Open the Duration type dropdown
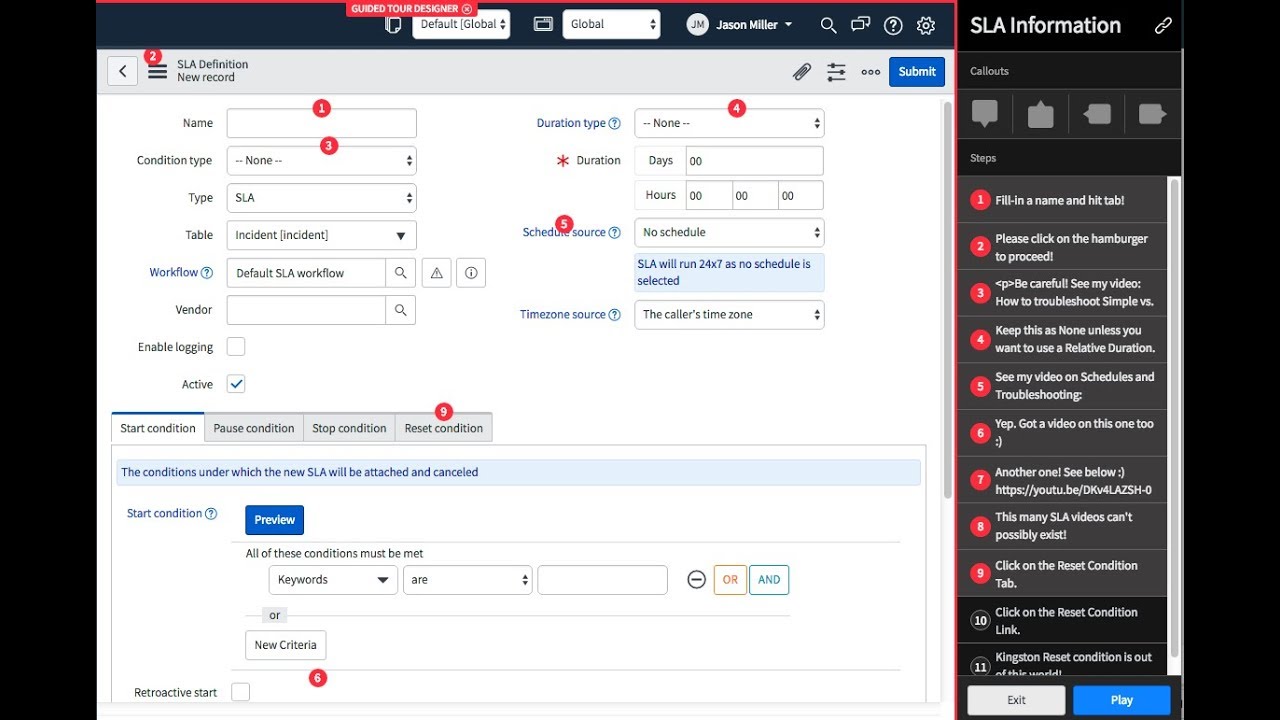 click(x=730, y=123)
